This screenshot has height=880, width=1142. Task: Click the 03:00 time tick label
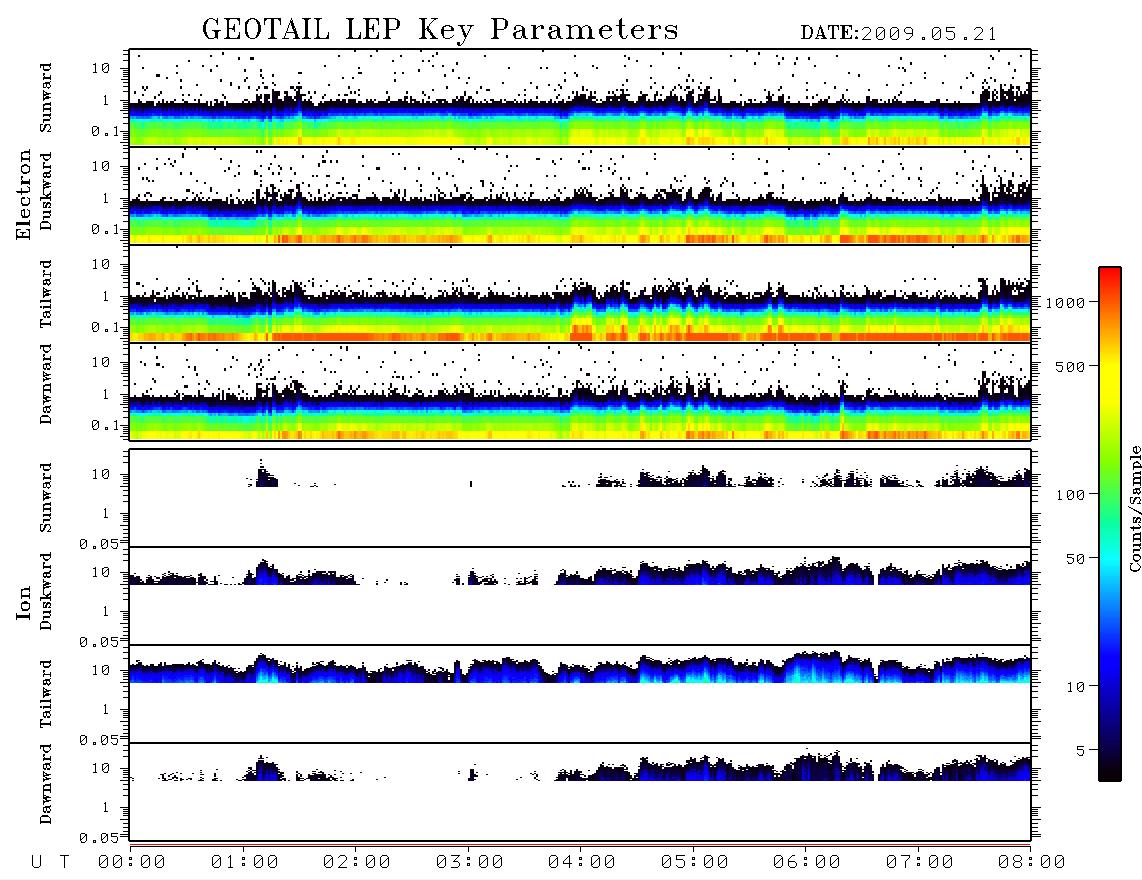(470, 863)
